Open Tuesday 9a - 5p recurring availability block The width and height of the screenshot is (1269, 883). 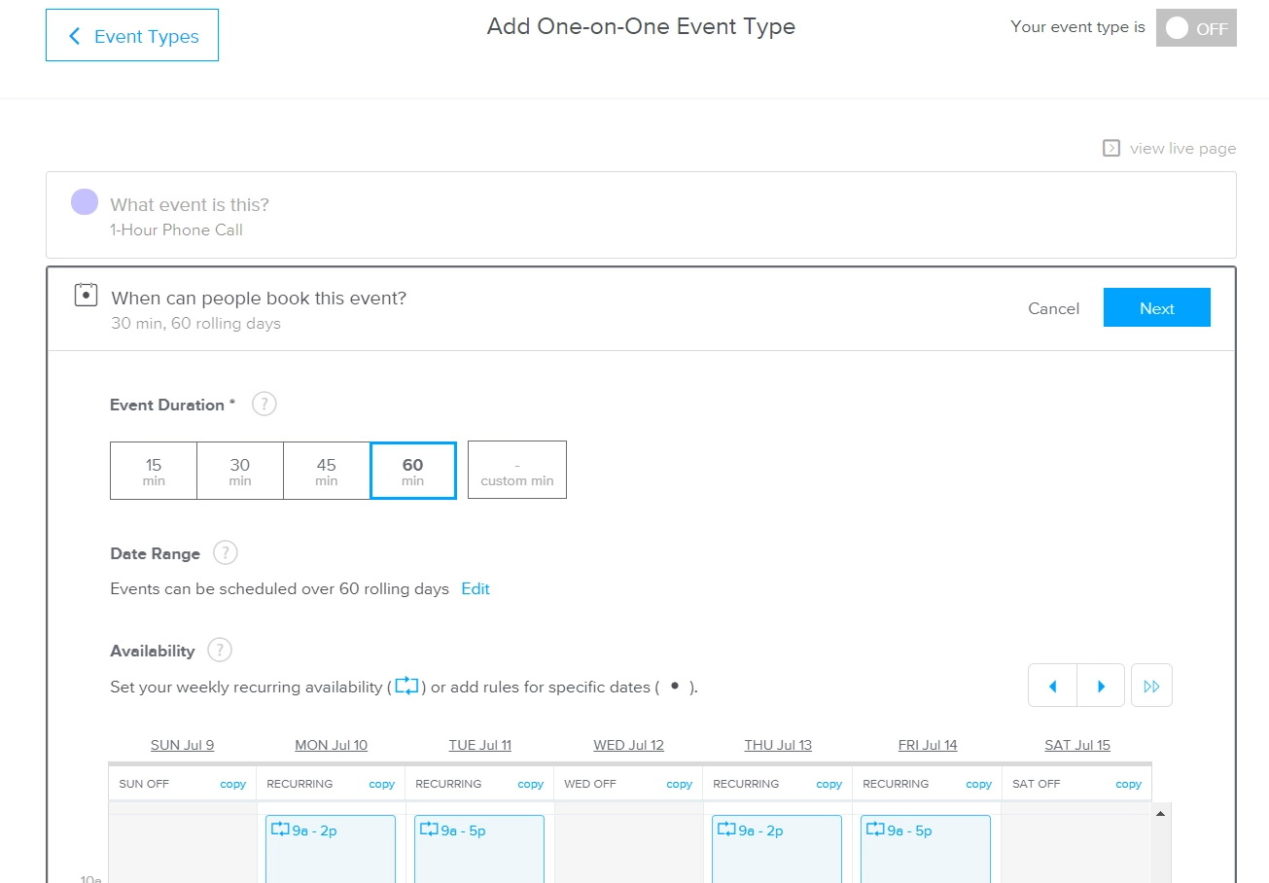pos(479,848)
